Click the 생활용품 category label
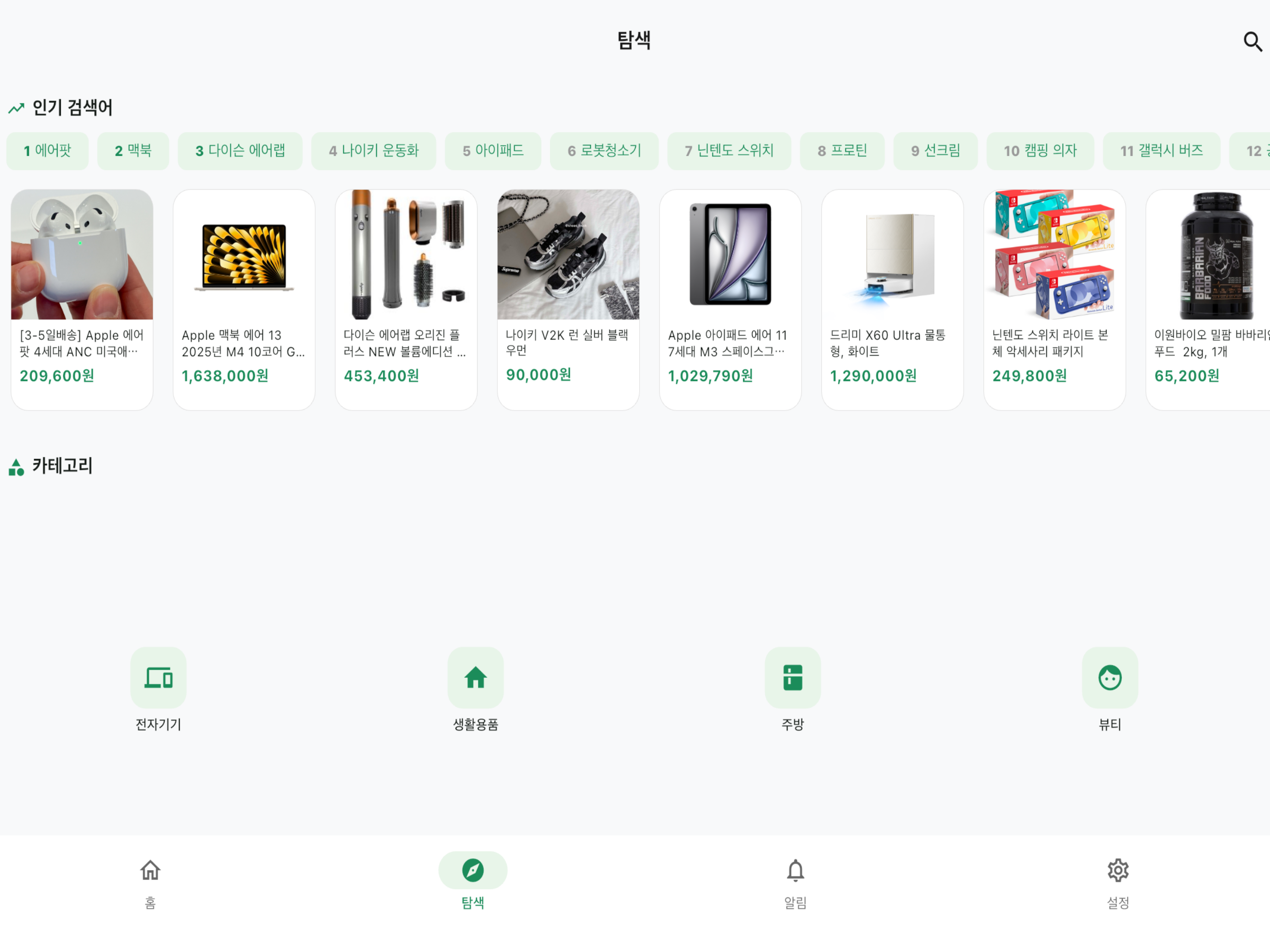 tap(475, 724)
